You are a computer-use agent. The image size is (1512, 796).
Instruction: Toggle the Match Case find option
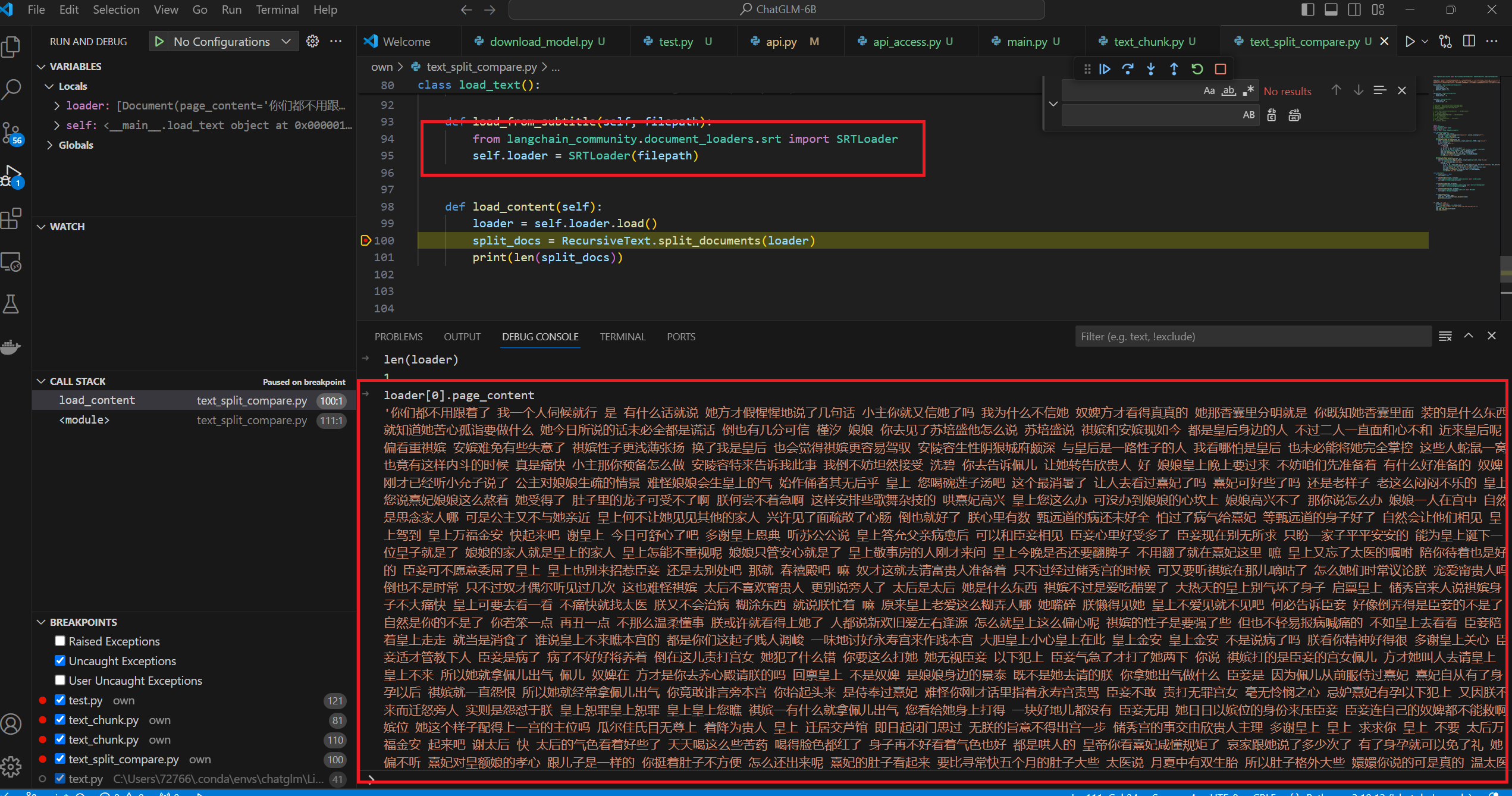(1209, 91)
